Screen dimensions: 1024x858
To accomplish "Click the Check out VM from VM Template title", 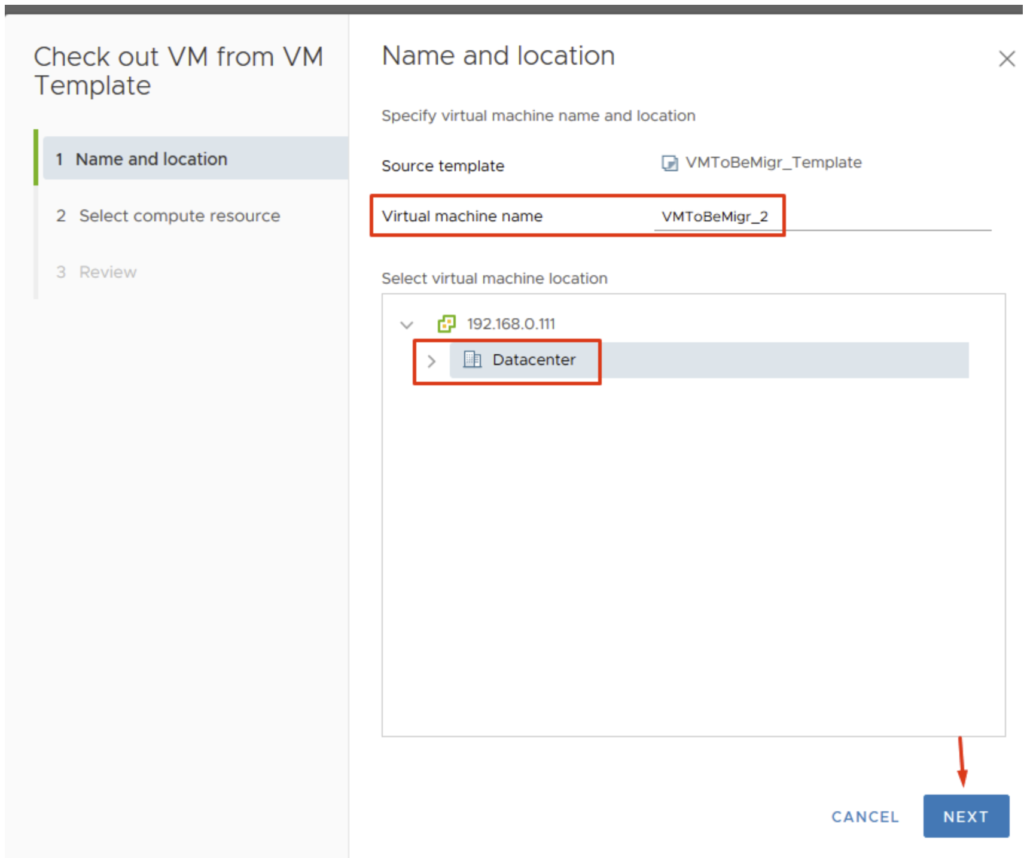I will 178,71.
